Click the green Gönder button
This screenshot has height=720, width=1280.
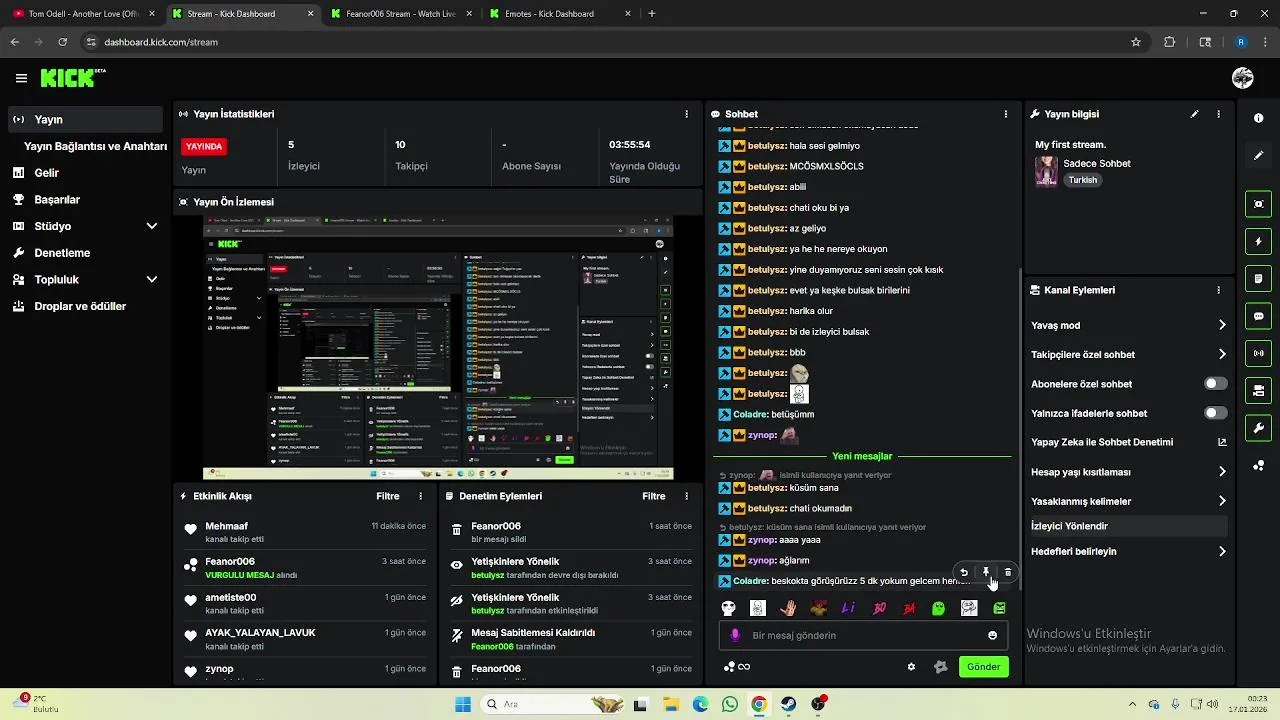pyautogui.click(x=983, y=667)
